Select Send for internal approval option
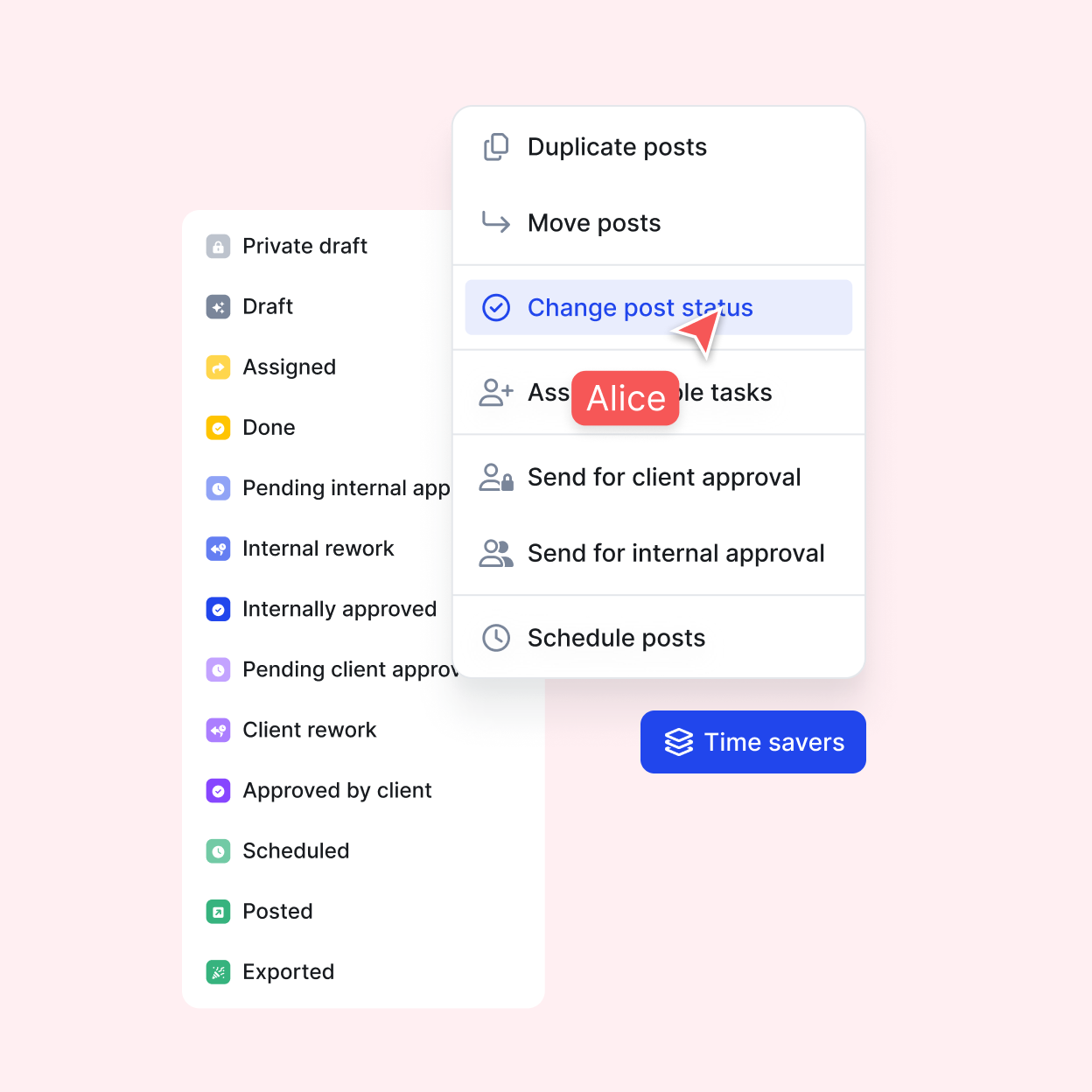Screen dimensions: 1092x1092 pos(658,553)
